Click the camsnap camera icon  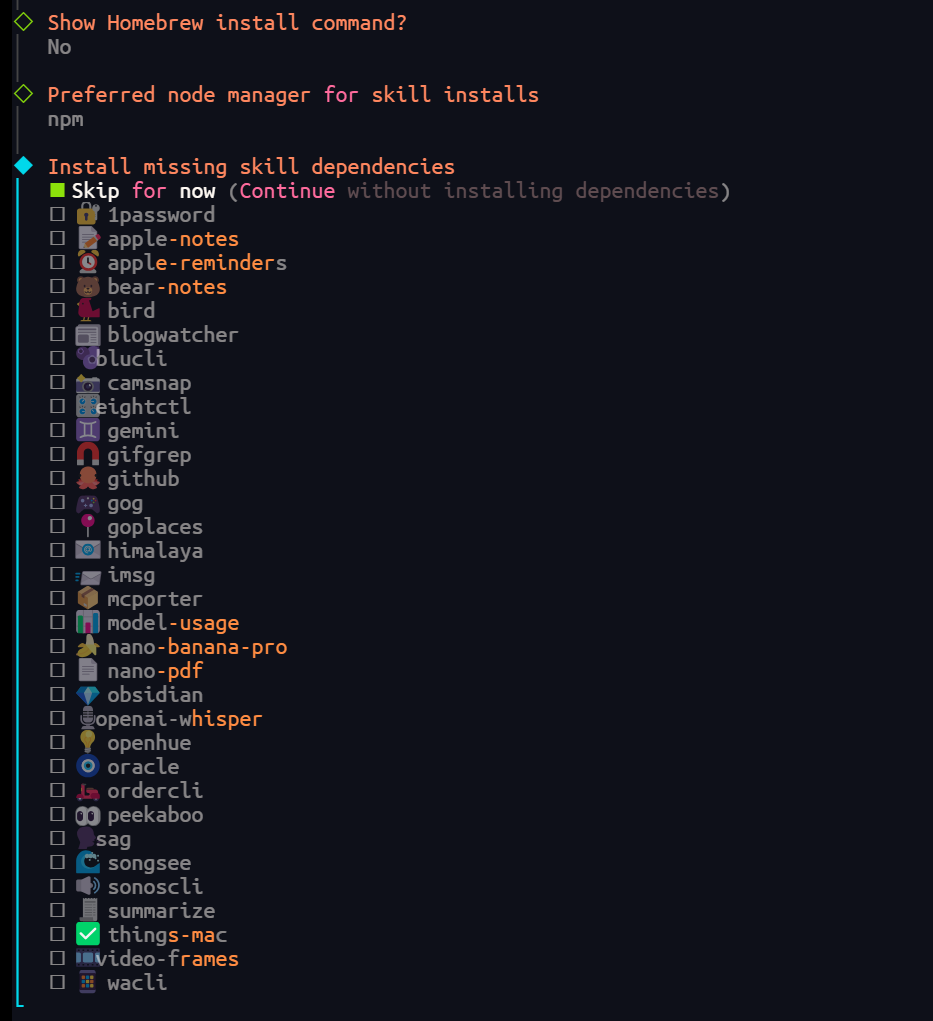(x=88, y=382)
